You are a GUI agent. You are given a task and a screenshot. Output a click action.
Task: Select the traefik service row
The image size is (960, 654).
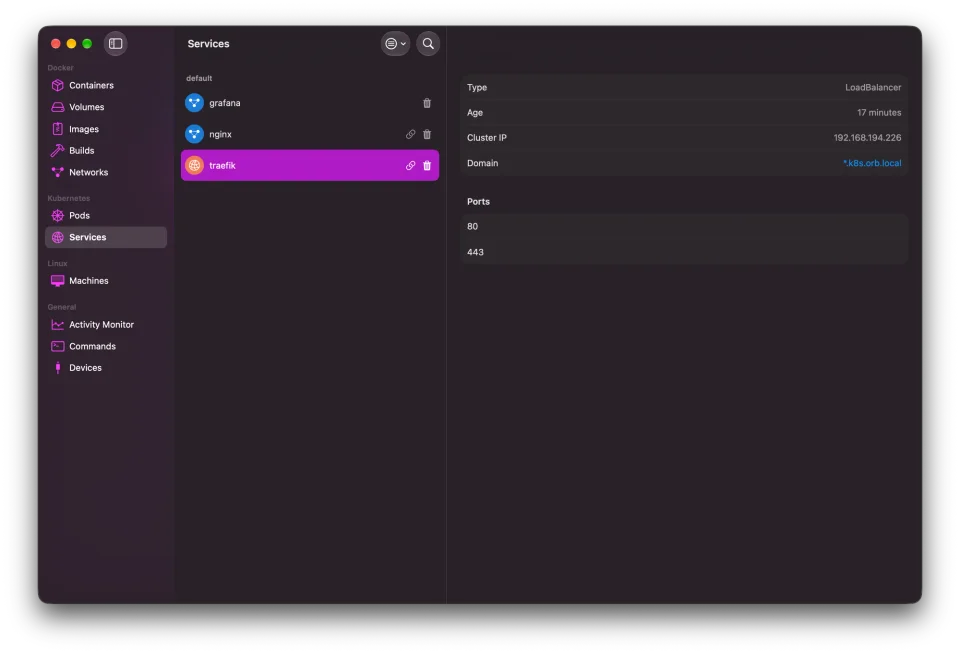tap(310, 165)
